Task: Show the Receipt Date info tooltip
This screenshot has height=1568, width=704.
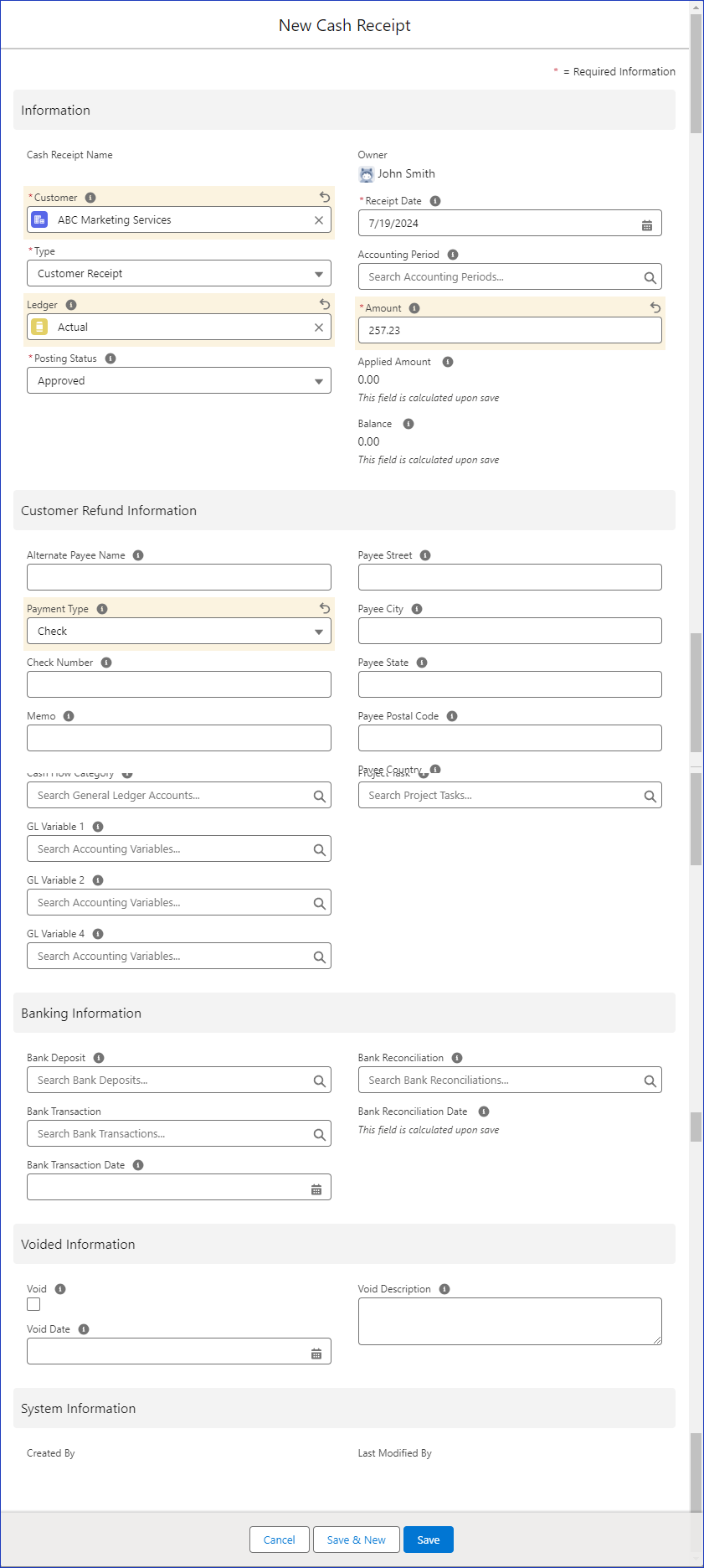Action: point(435,201)
